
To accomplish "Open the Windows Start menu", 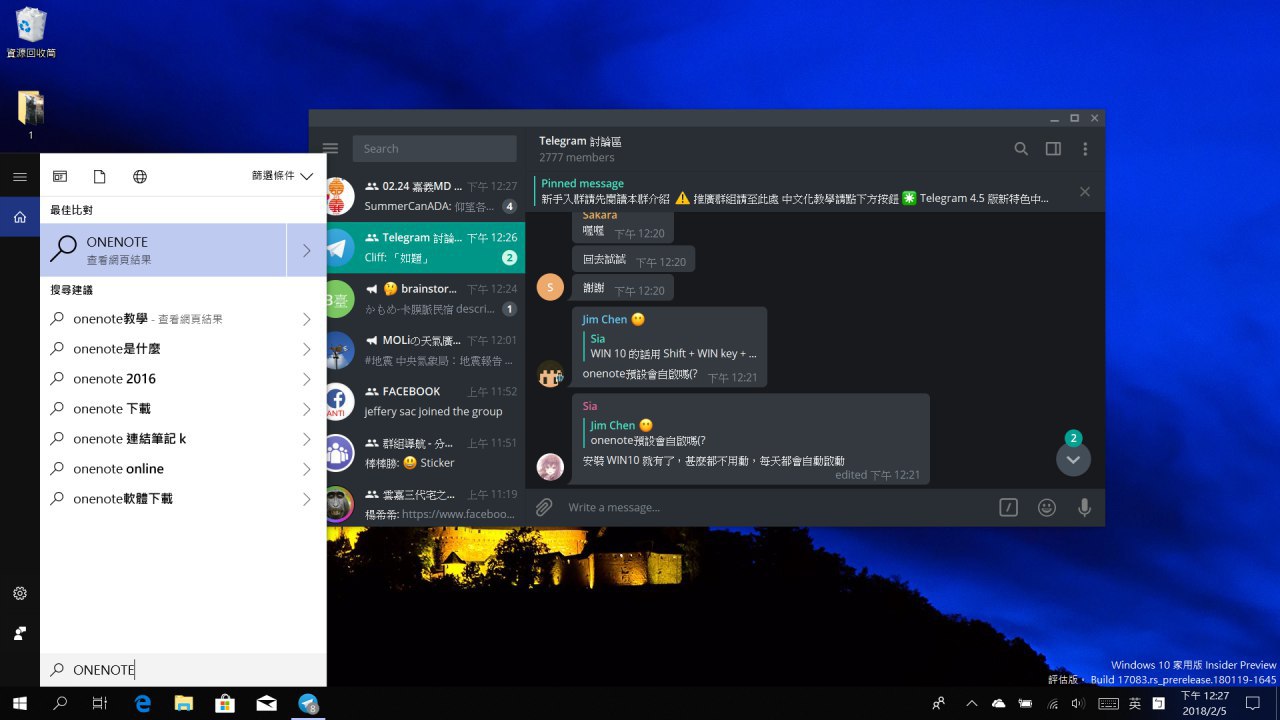I will [19, 703].
